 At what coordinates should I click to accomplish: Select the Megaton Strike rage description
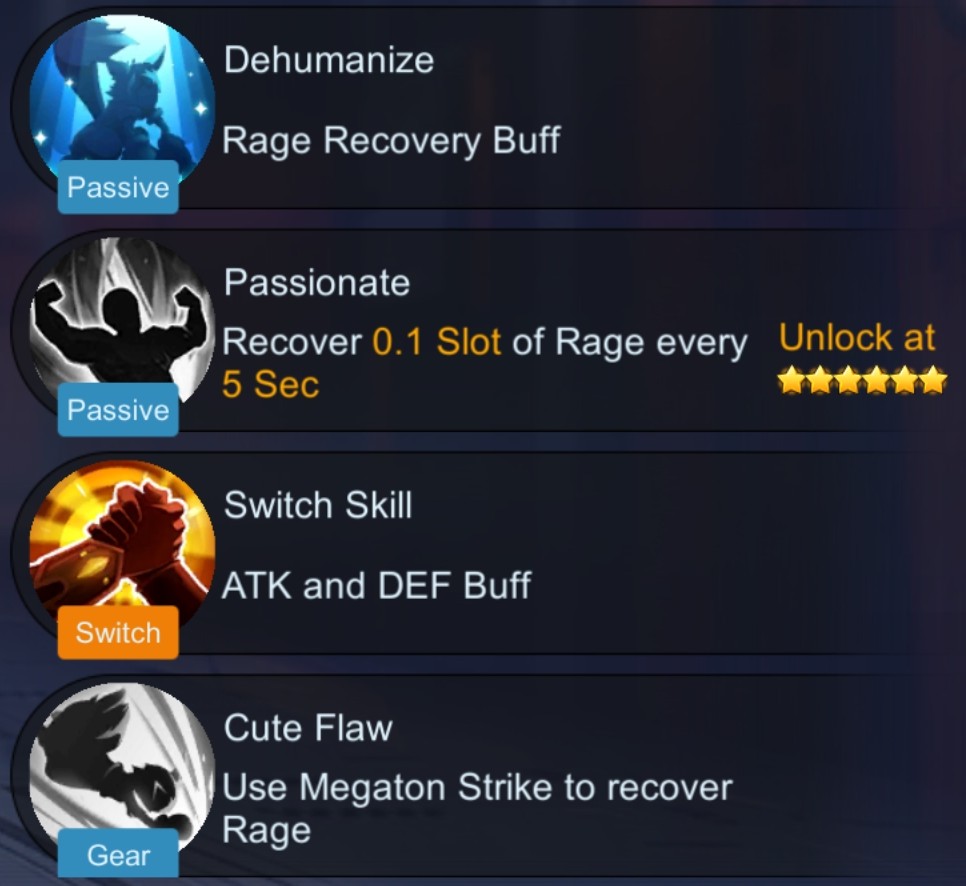pyautogui.click(x=477, y=808)
